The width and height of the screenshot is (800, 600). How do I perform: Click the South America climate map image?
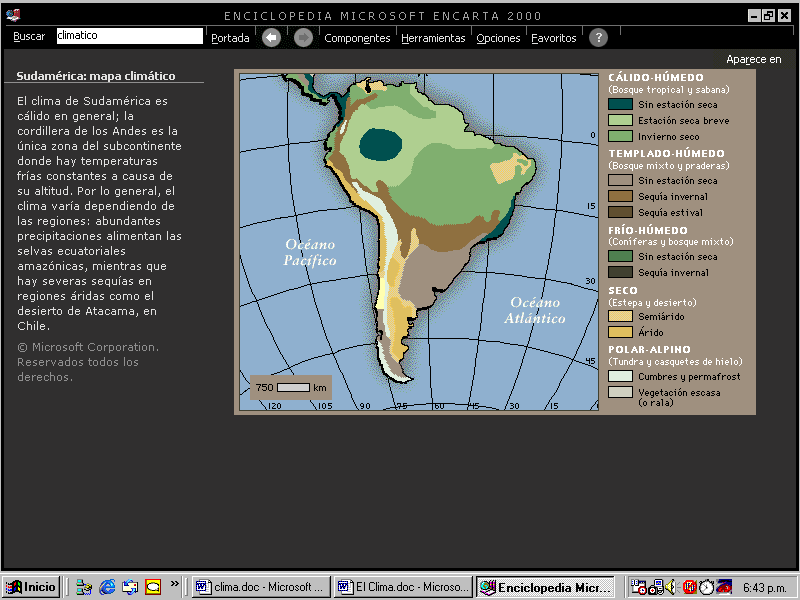419,242
